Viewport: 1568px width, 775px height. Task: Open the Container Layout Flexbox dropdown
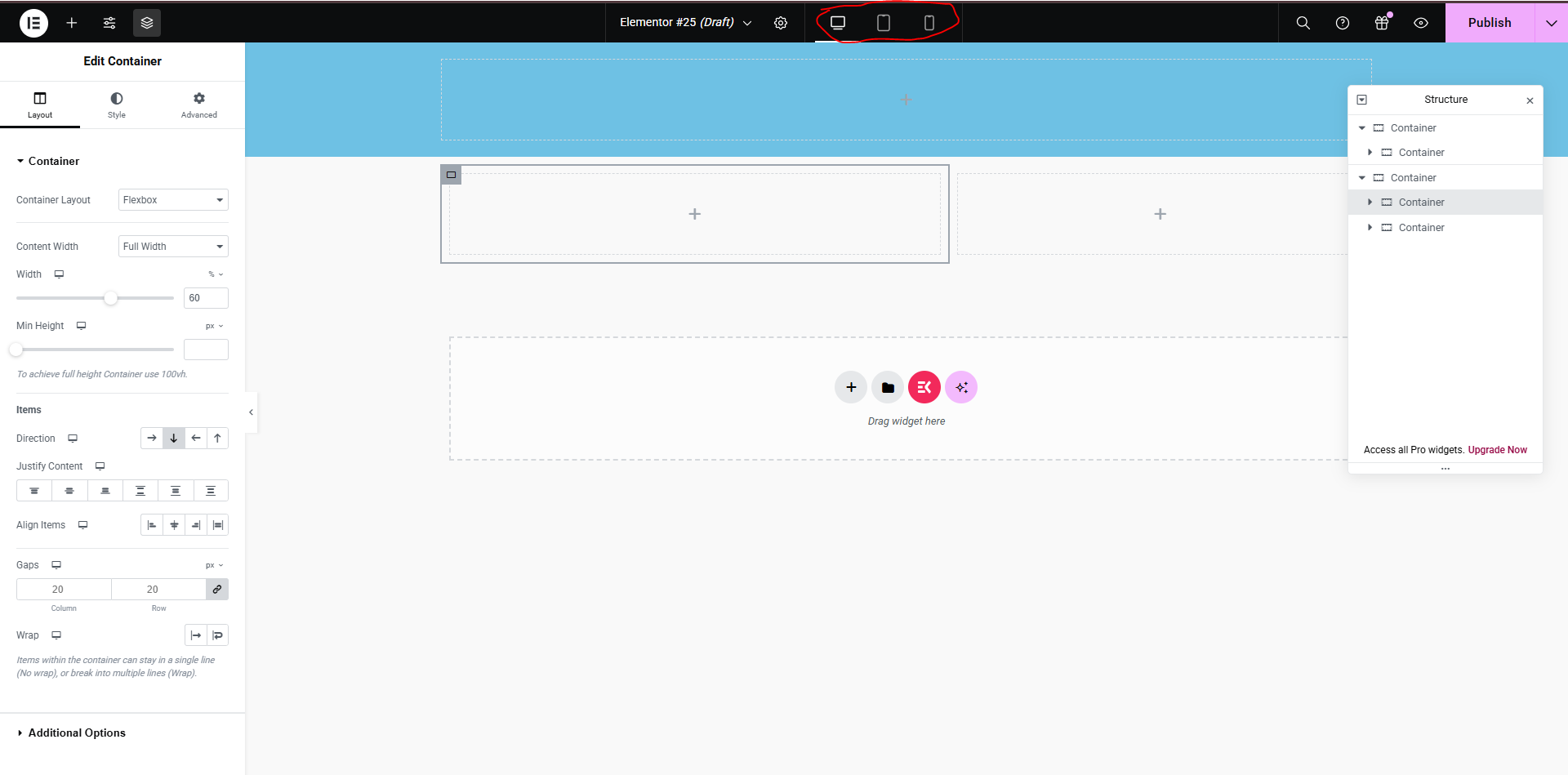pos(173,200)
